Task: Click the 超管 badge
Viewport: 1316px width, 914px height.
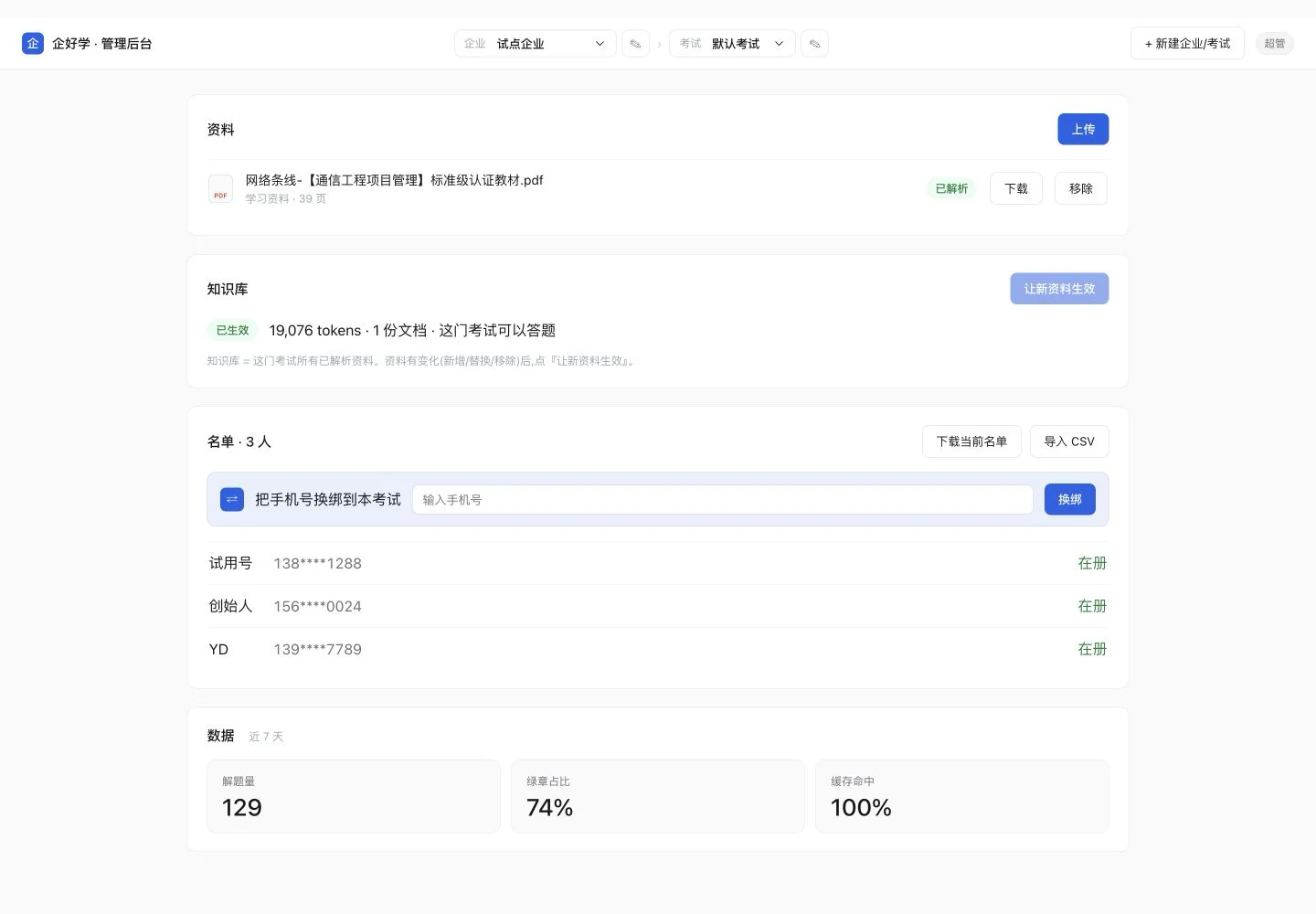Action: pos(1274,43)
